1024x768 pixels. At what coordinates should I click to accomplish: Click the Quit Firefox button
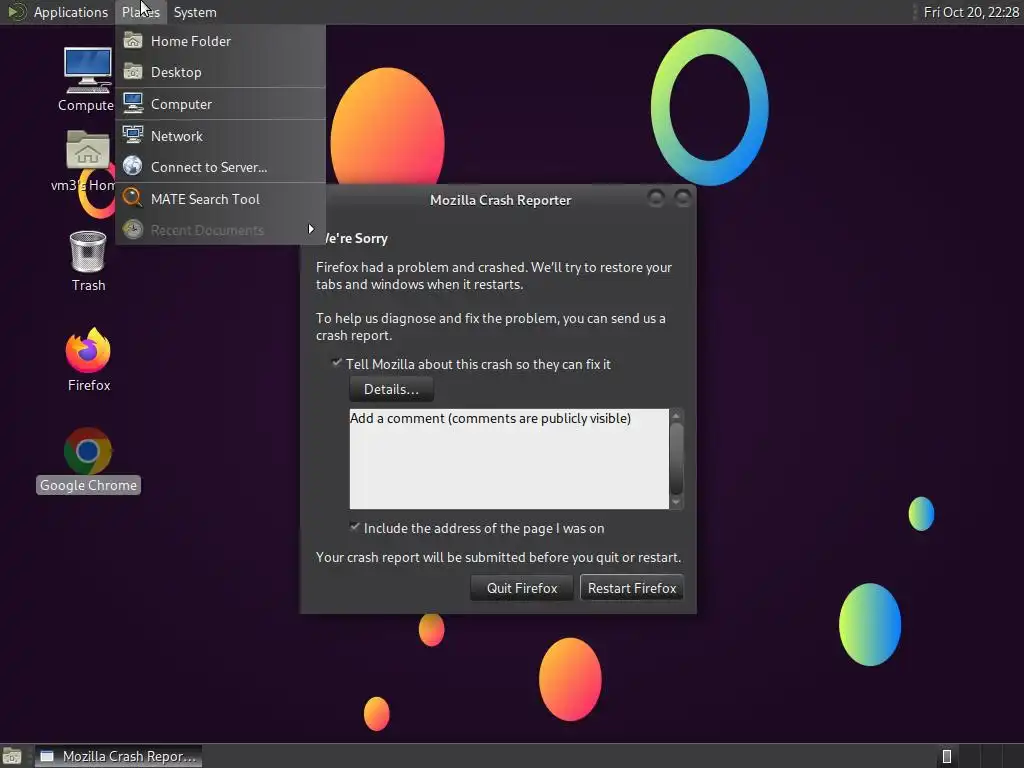point(522,588)
